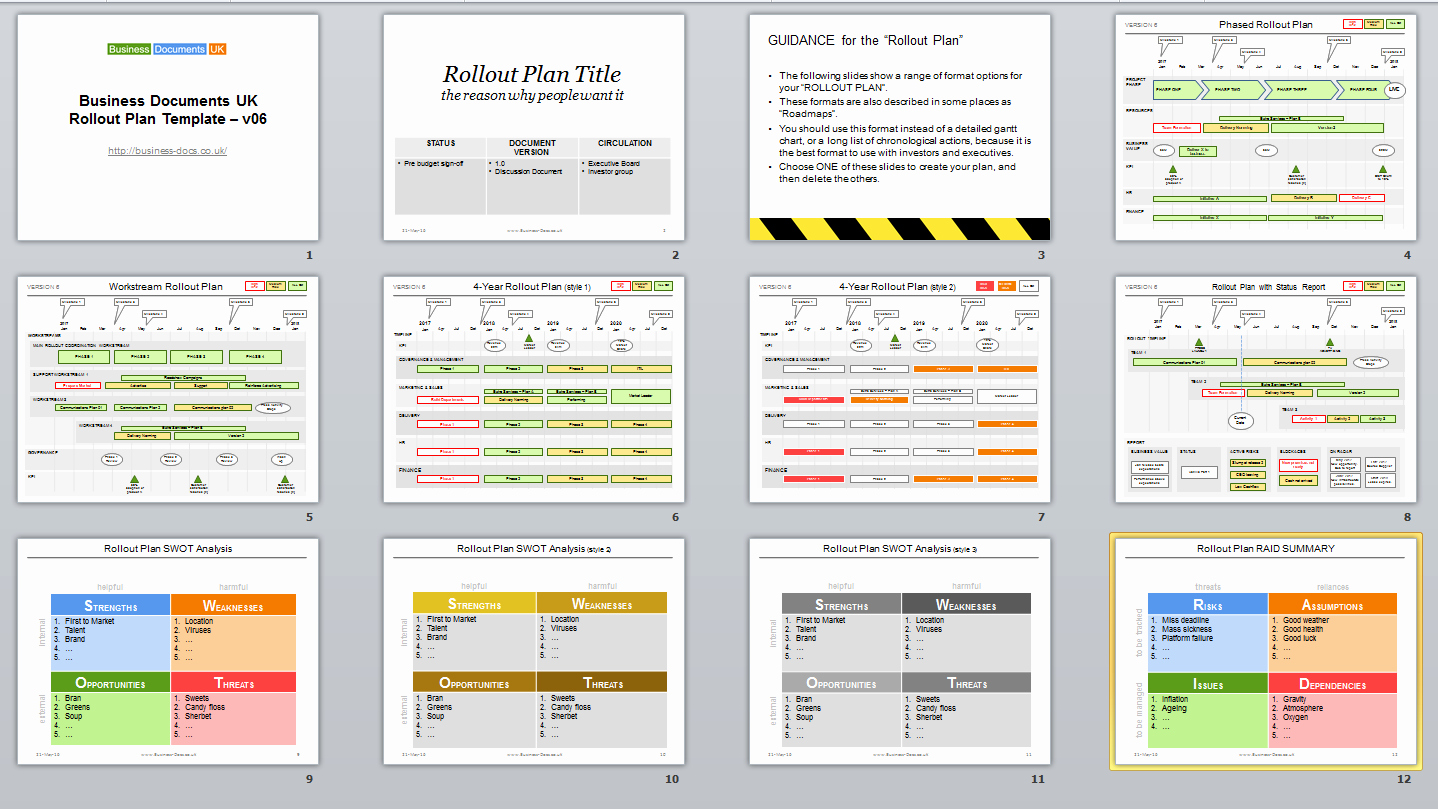Select slide 2 Rollout Plan Title thumbnail
The image size is (1438, 809).
tap(534, 127)
